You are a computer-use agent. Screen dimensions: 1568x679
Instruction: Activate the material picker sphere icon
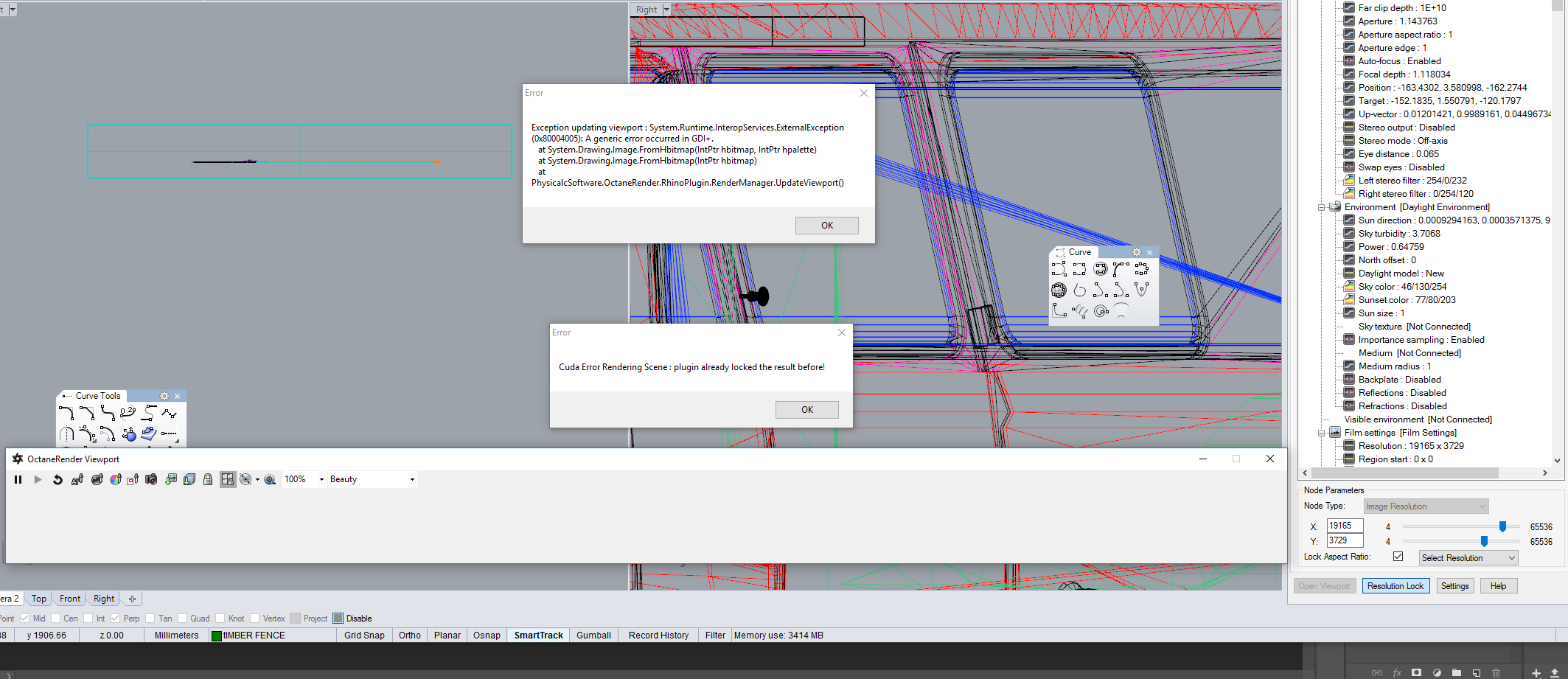(x=97, y=480)
